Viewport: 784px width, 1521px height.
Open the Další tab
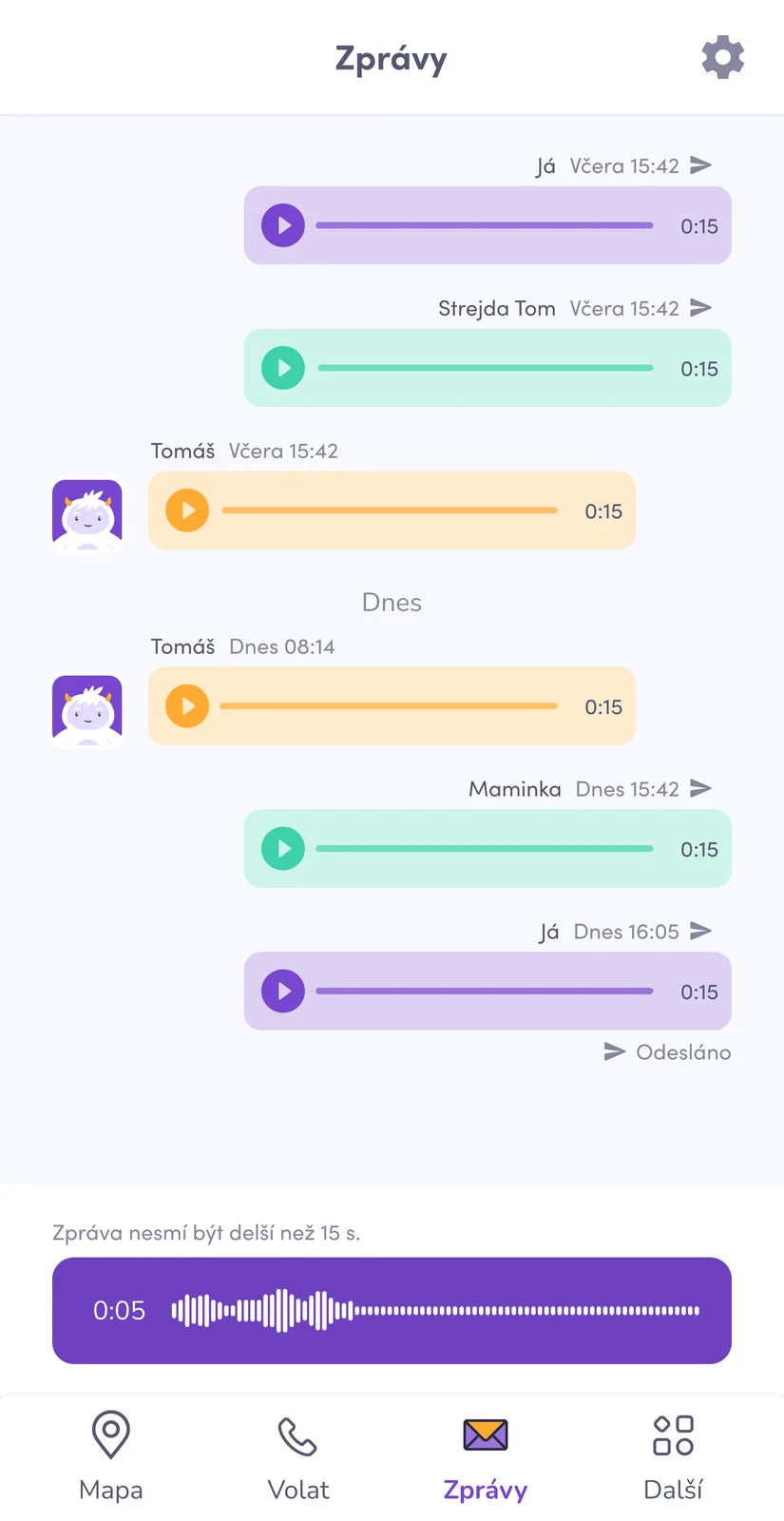673,1455
